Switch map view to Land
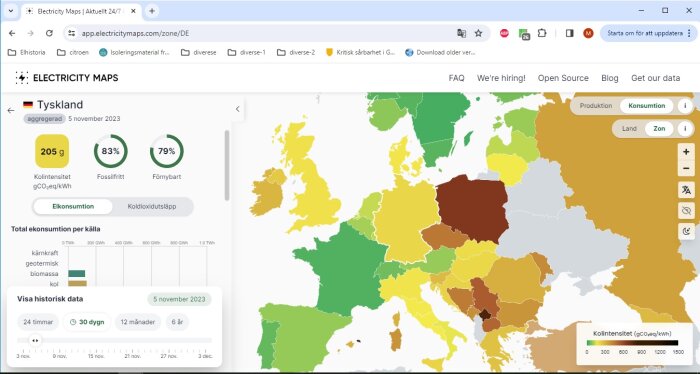The width and height of the screenshot is (700, 374). (629, 129)
